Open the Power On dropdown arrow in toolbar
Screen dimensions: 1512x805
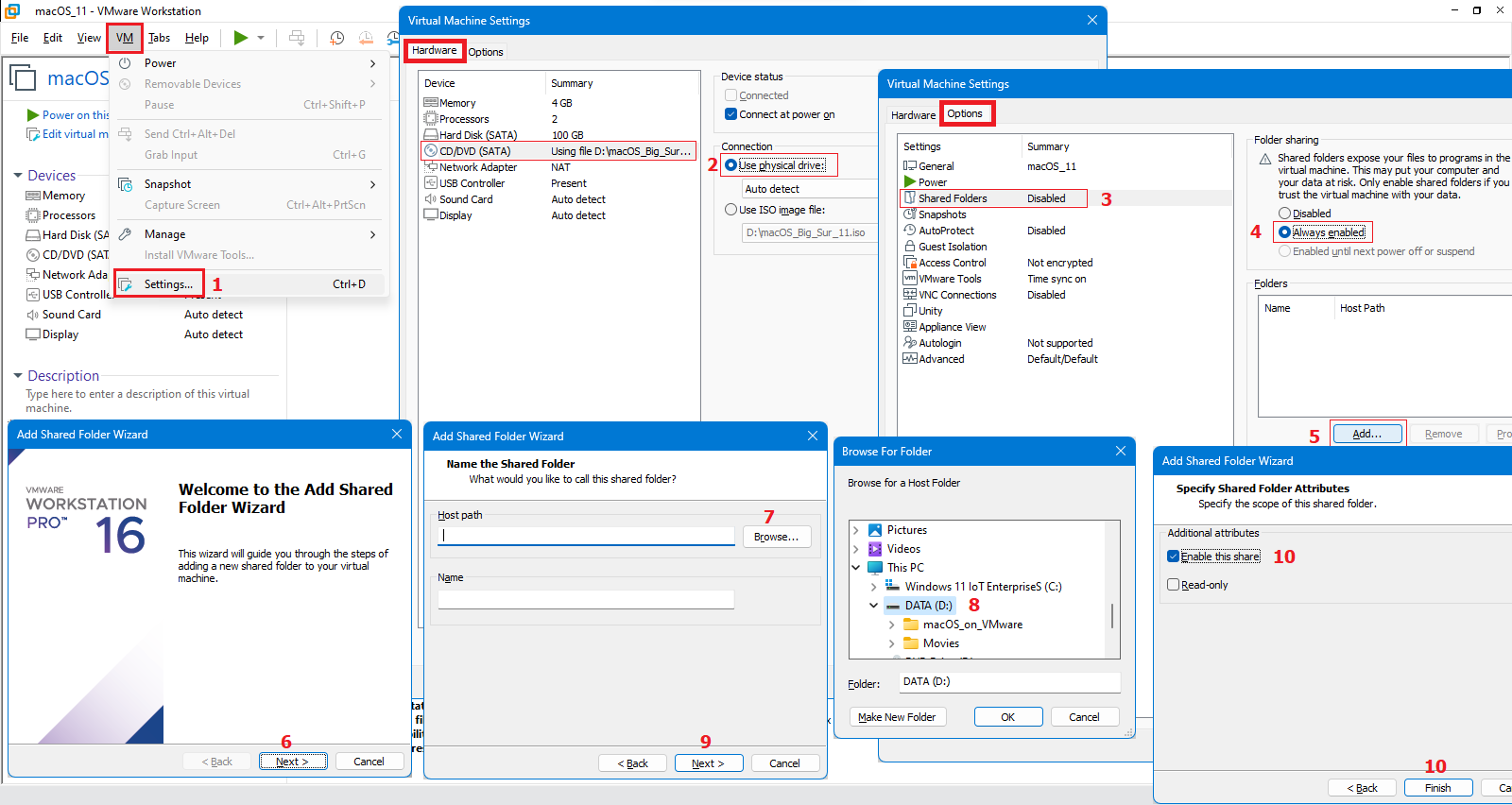[261, 38]
